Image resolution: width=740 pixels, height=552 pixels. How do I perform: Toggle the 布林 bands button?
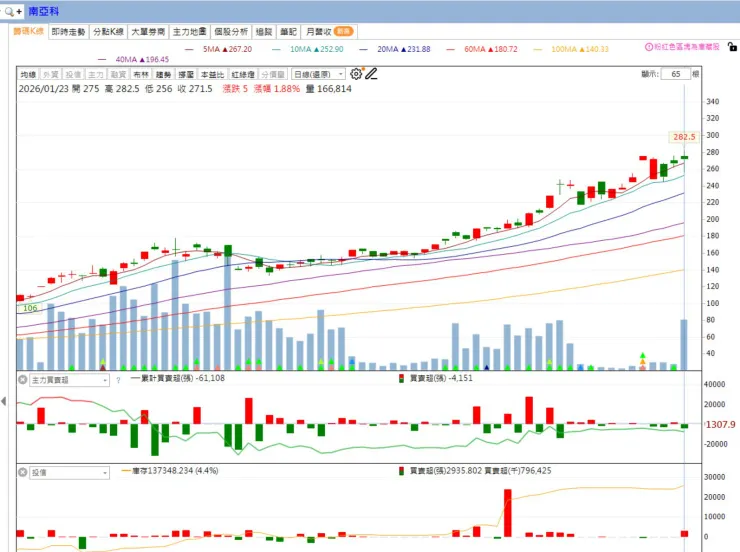coord(141,74)
